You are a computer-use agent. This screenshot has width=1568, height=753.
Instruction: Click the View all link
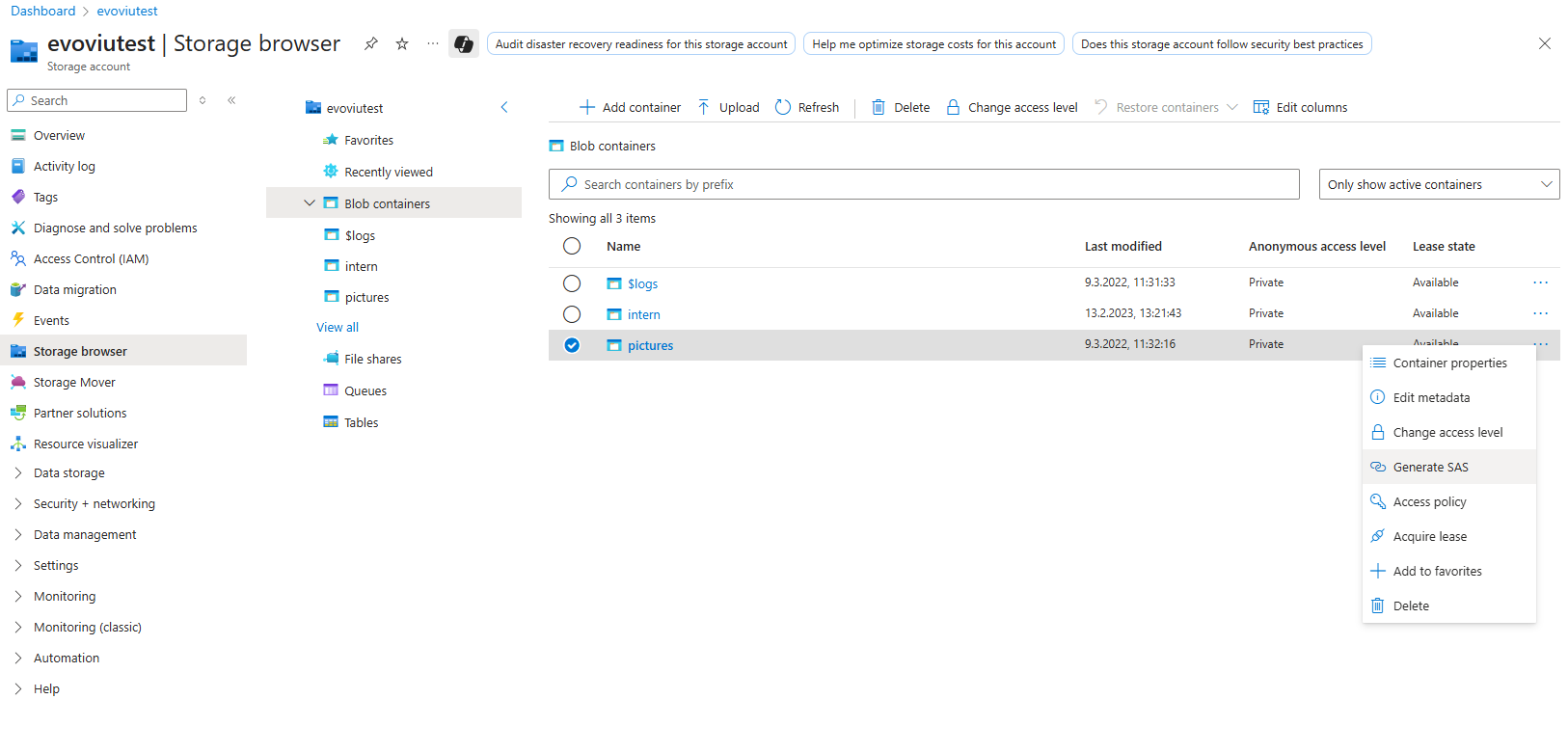[x=338, y=328]
